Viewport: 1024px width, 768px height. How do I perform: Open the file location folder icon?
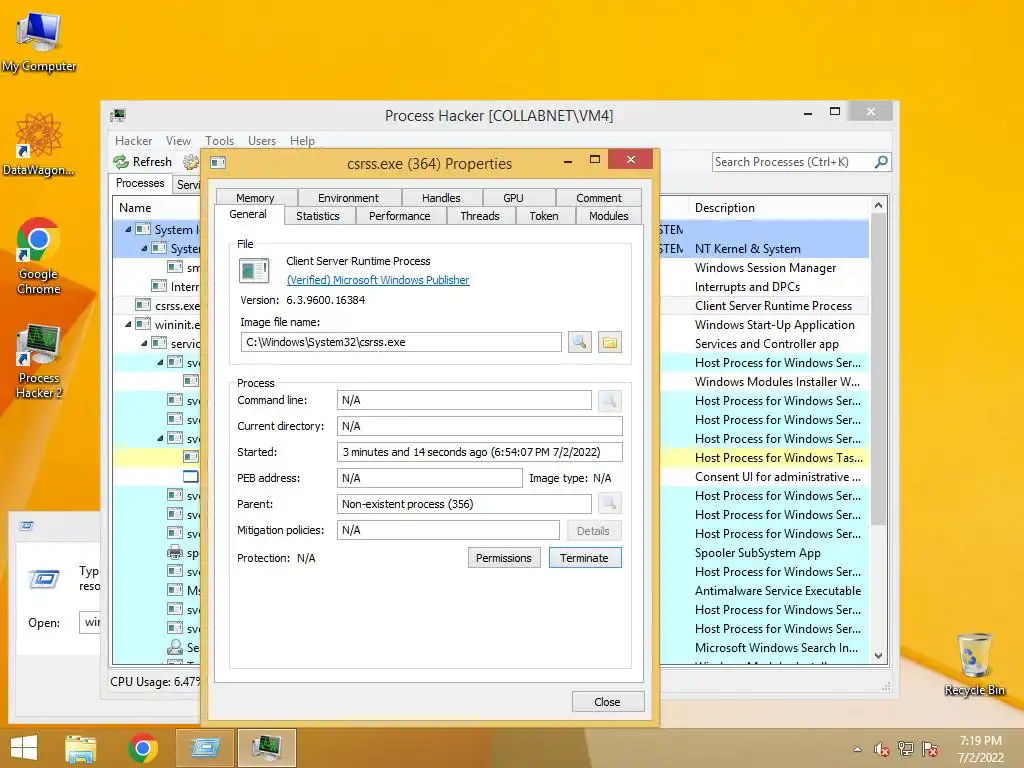click(x=609, y=342)
